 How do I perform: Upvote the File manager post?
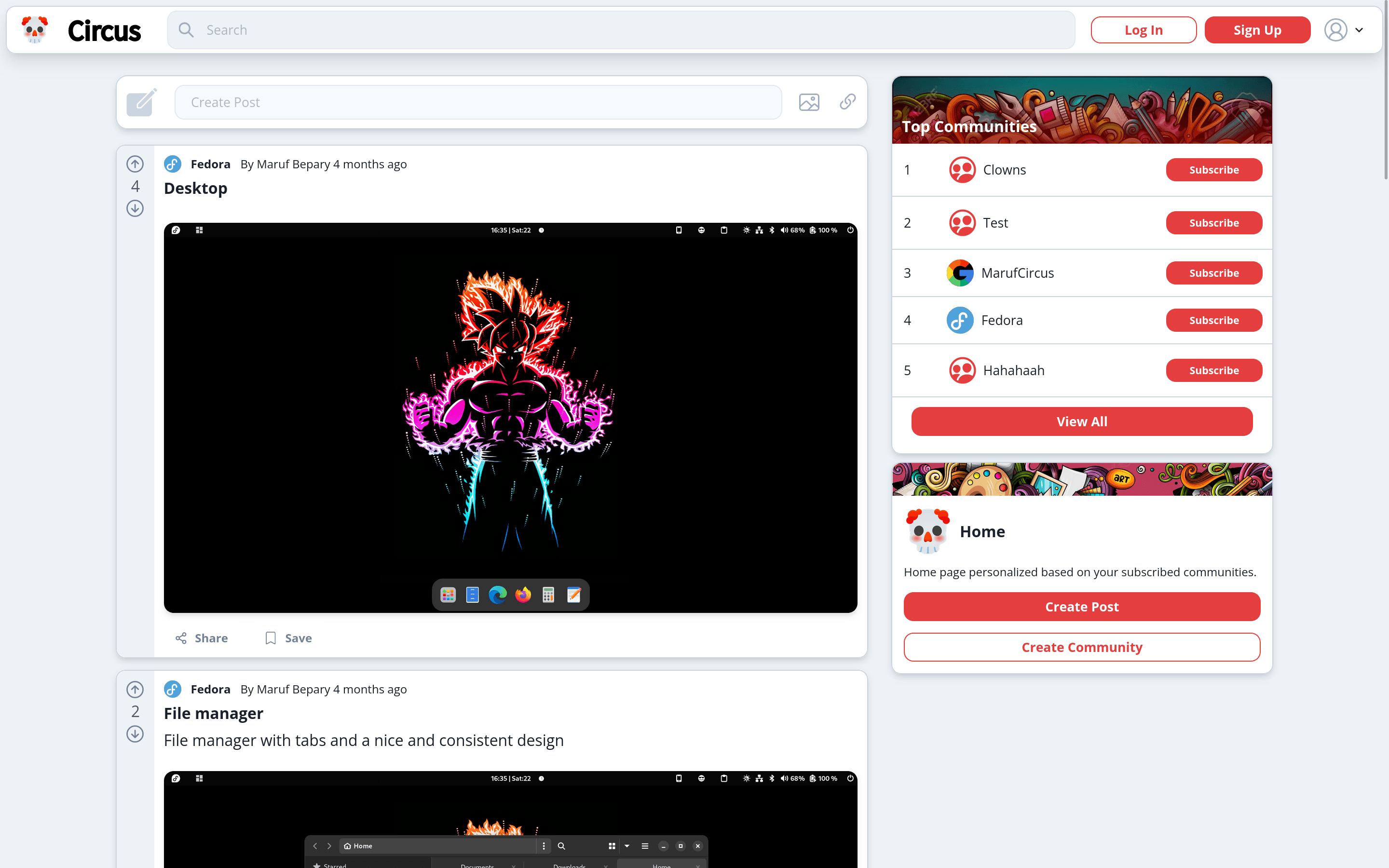(135, 690)
